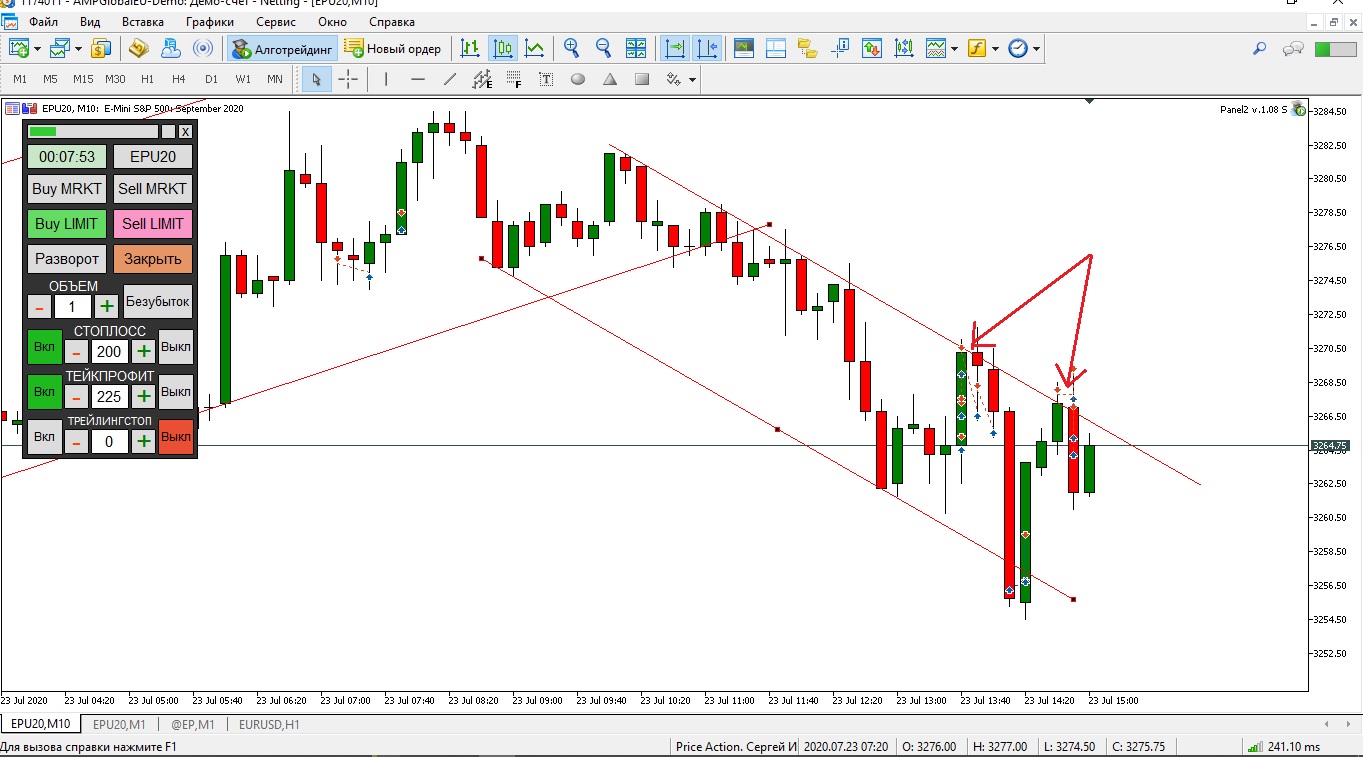Switch chart to bar chart icon
1363x757 pixels.
[470, 48]
